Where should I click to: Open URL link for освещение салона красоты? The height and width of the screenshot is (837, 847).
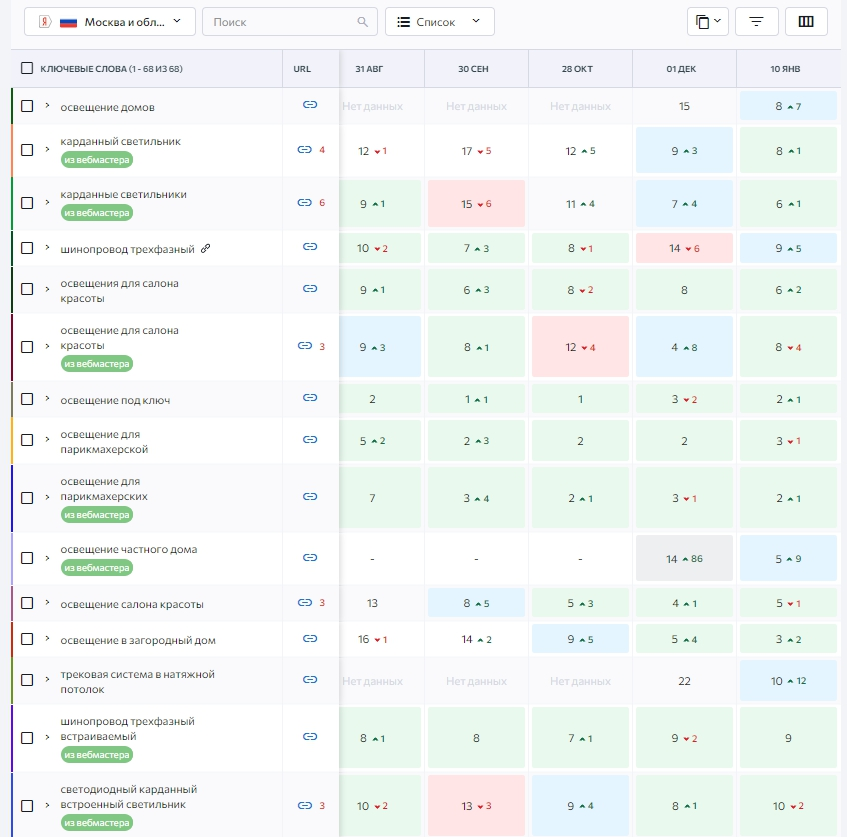coord(305,602)
